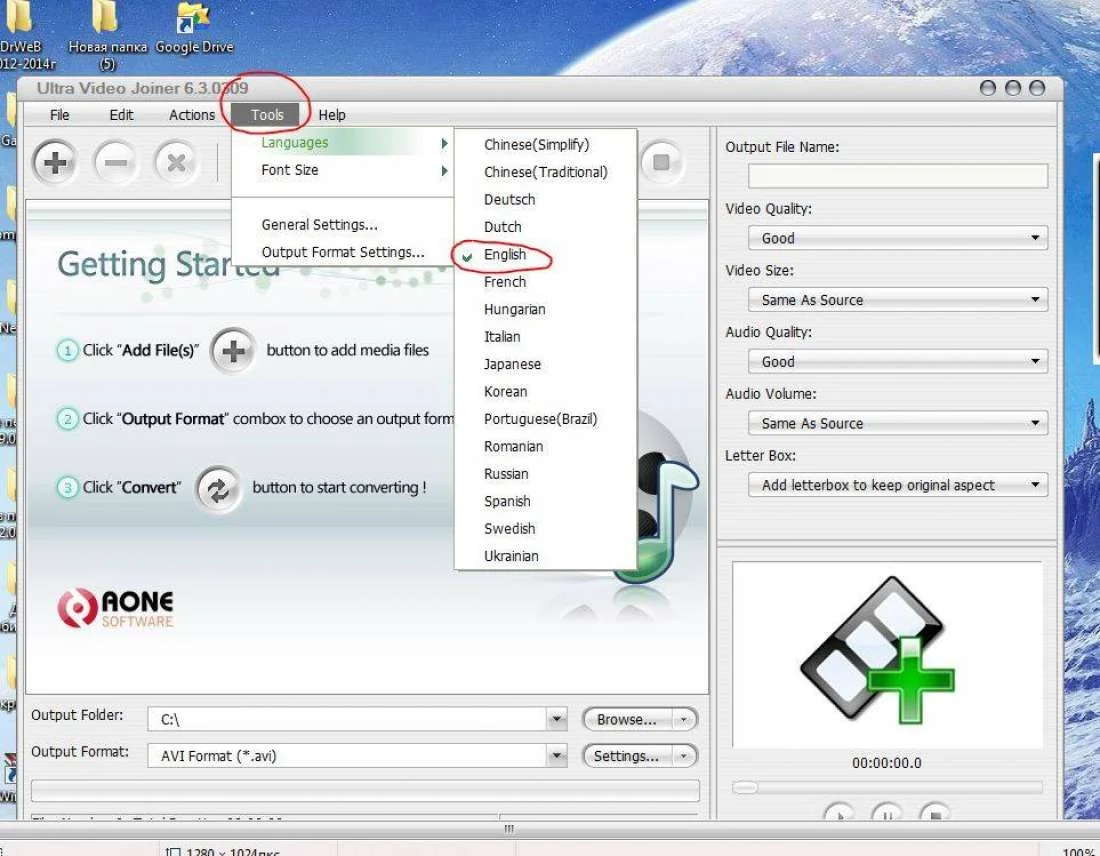Click the Output Folder path field C:\
The height and width of the screenshot is (856, 1100).
coord(347,719)
